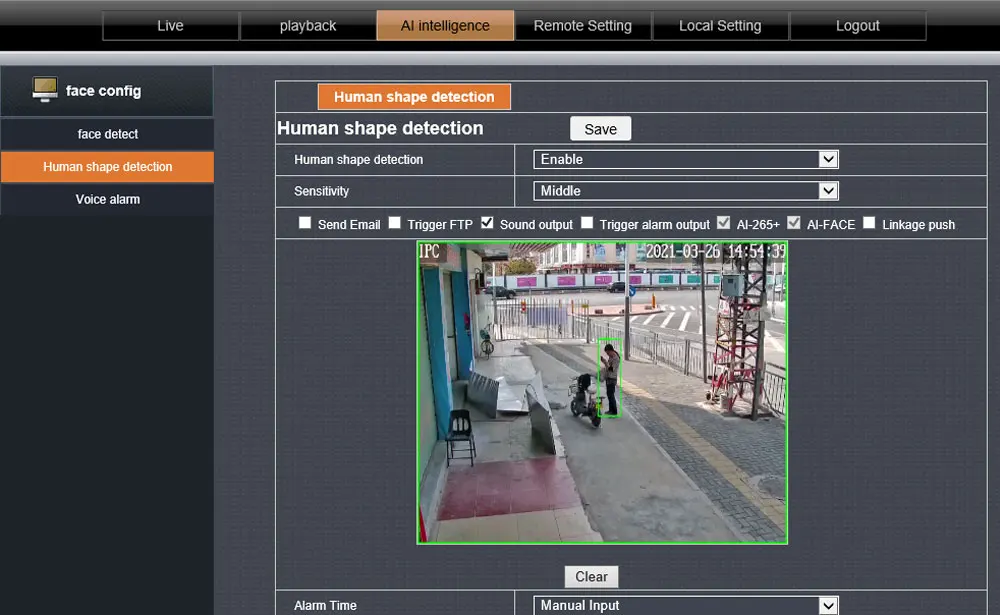The width and height of the screenshot is (1000, 615).
Task: Click Logout in the top bar
Action: click(x=858, y=26)
